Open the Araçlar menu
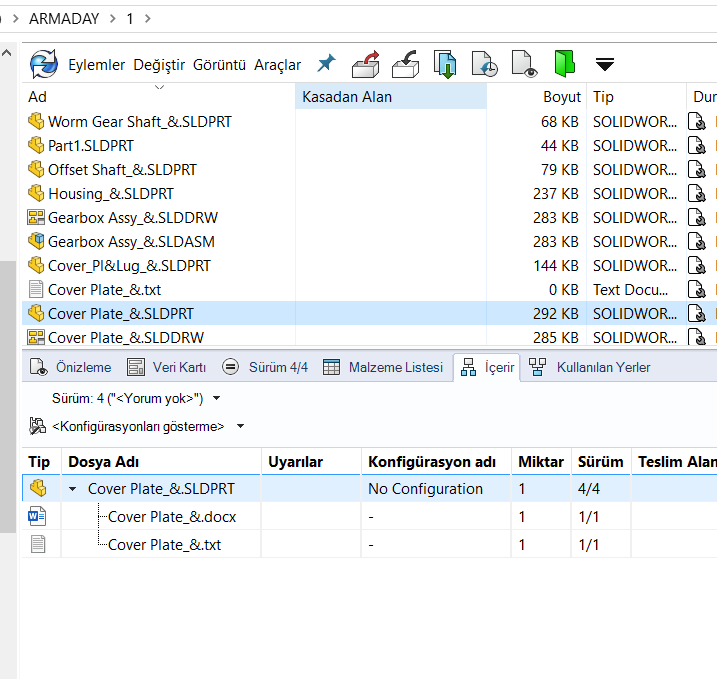 click(x=277, y=65)
